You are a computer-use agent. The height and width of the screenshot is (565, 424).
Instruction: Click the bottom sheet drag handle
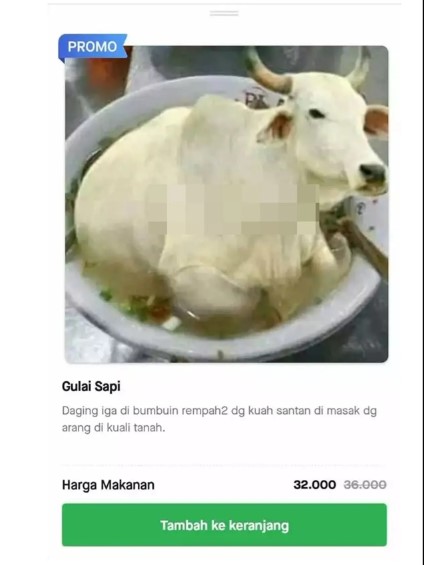coord(224,13)
